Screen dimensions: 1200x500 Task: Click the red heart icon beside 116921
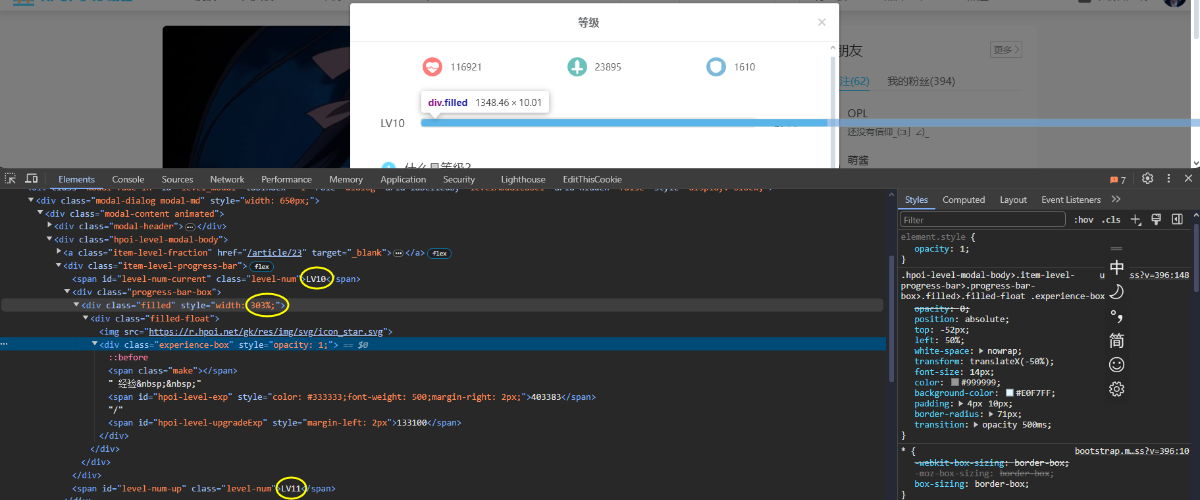[x=432, y=67]
